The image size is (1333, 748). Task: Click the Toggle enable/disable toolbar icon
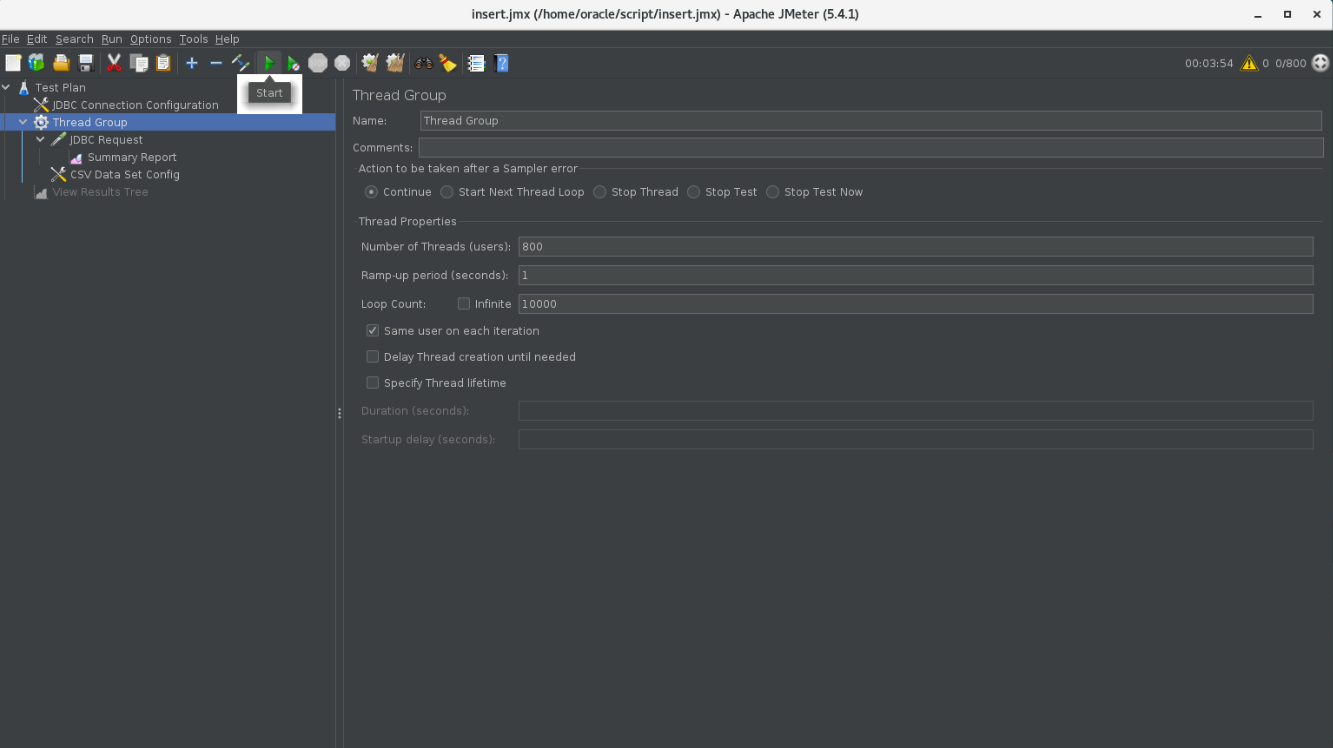[x=241, y=63]
